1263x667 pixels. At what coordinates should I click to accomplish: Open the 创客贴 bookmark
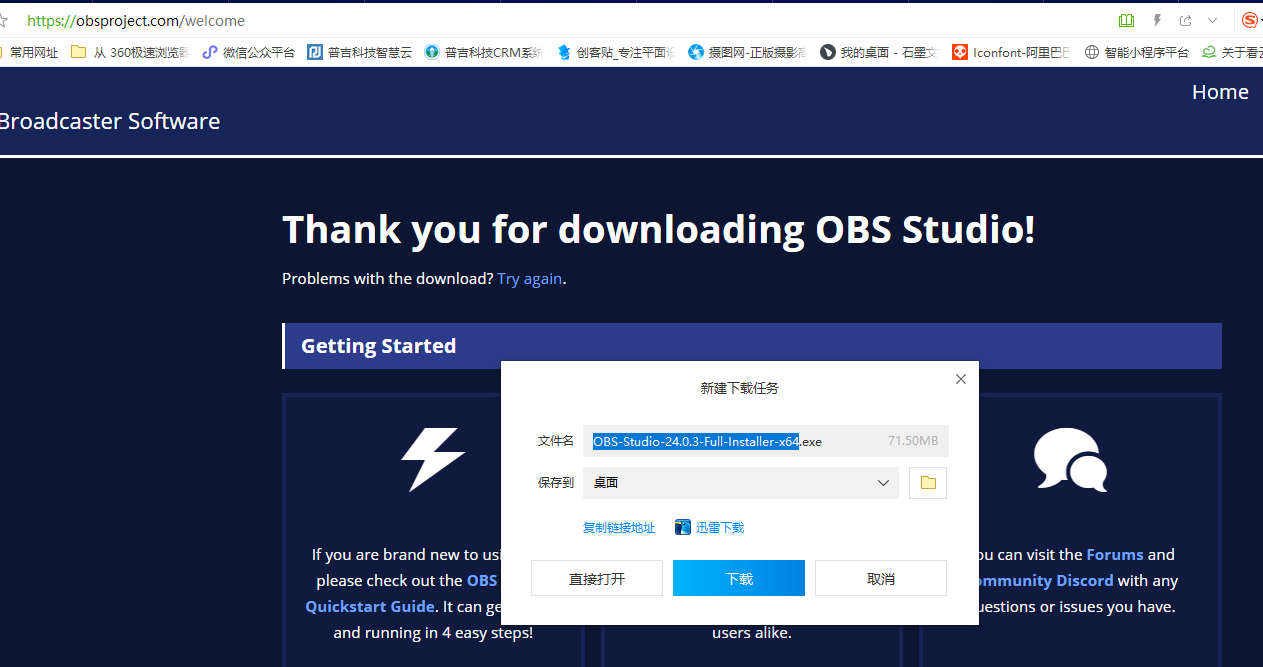(x=616, y=53)
